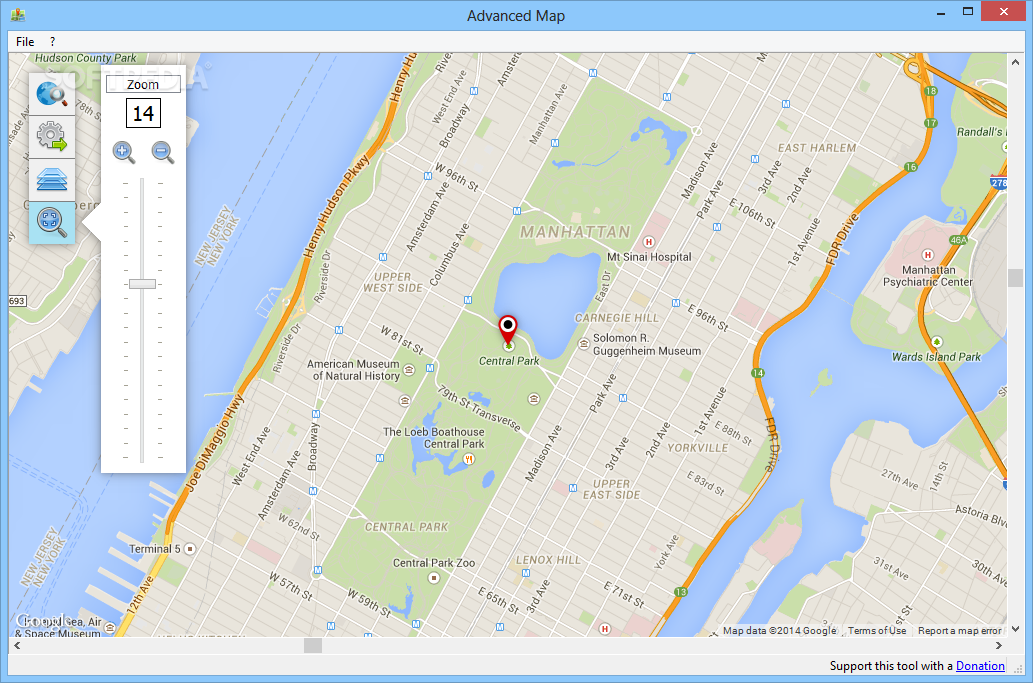The width and height of the screenshot is (1033, 683).
Task: Click vertical scrollbar up arrow
Action: 1015,62
